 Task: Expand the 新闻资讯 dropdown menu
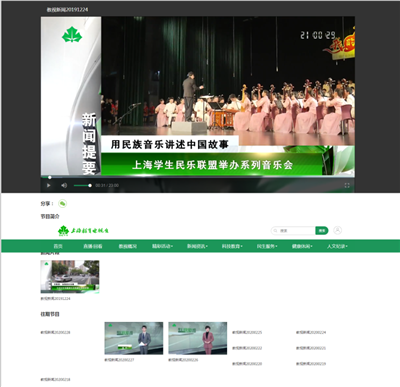coord(197,246)
